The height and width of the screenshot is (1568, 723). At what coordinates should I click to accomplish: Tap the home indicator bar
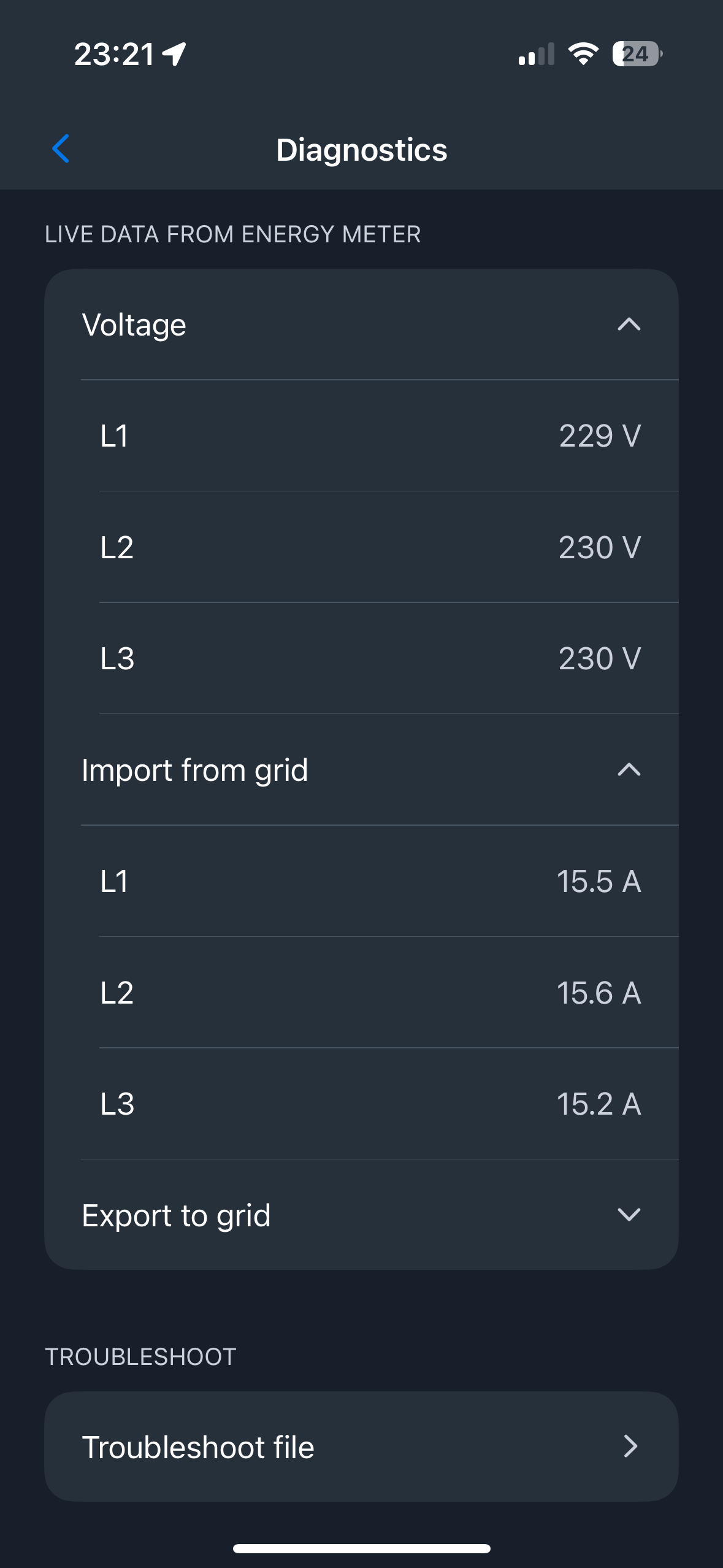click(x=361, y=1548)
